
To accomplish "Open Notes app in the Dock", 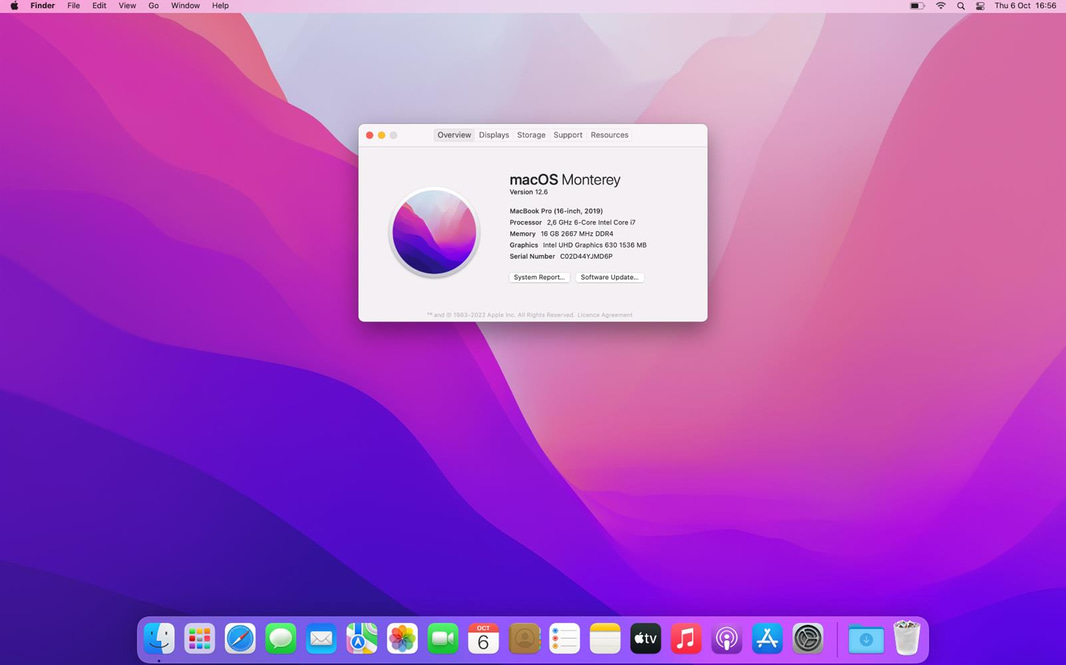I will tap(605, 638).
